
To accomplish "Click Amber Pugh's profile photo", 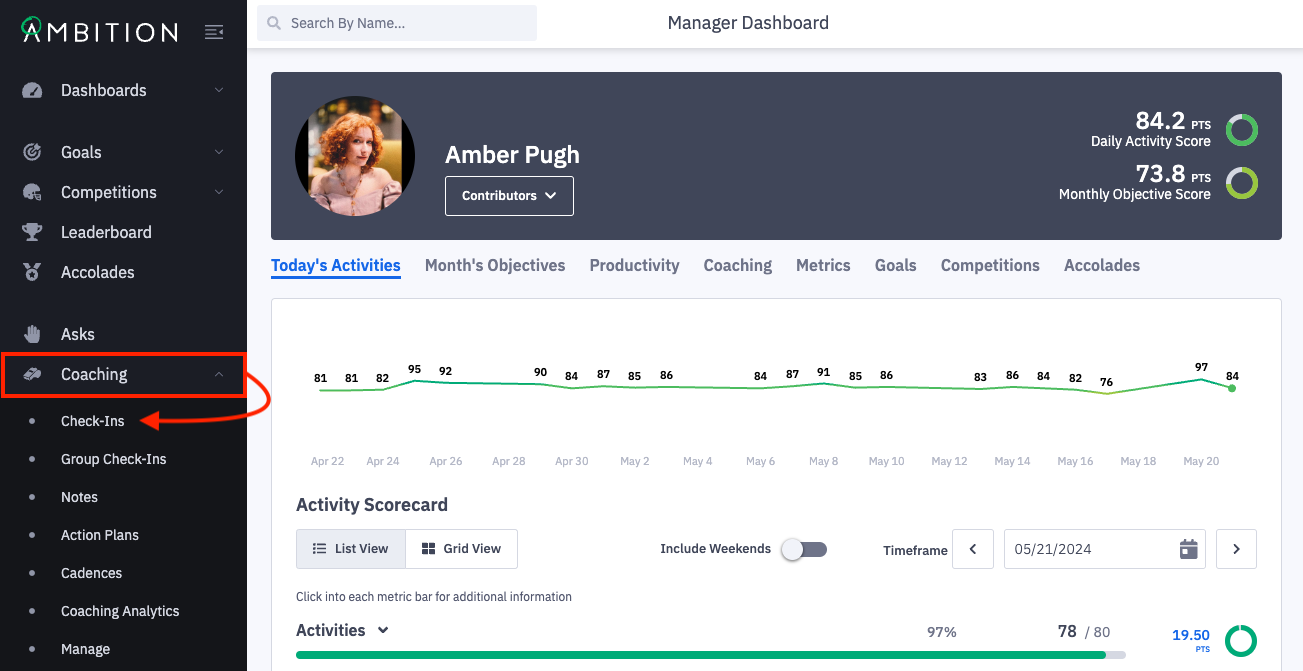I will pos(355,156).
